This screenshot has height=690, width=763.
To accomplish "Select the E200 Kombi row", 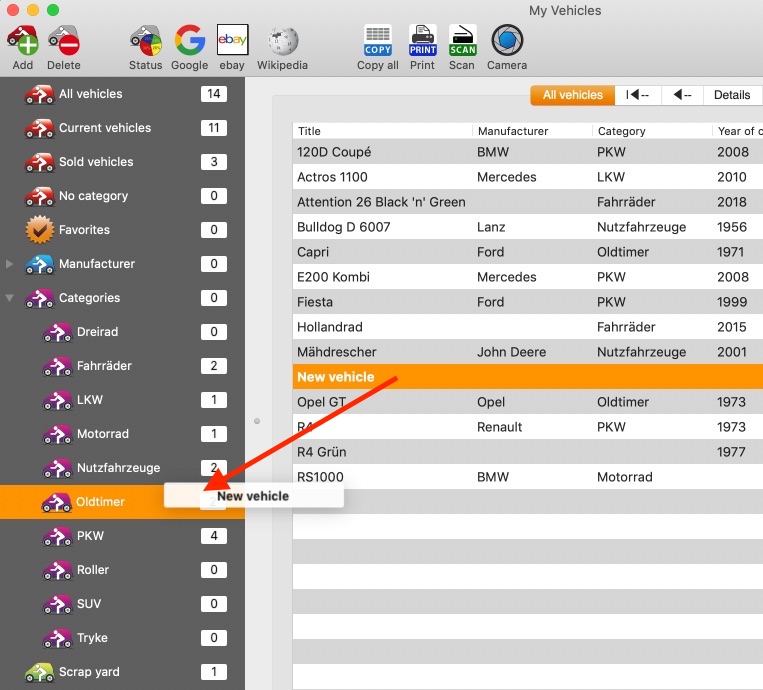I will [x=528, y=277].
